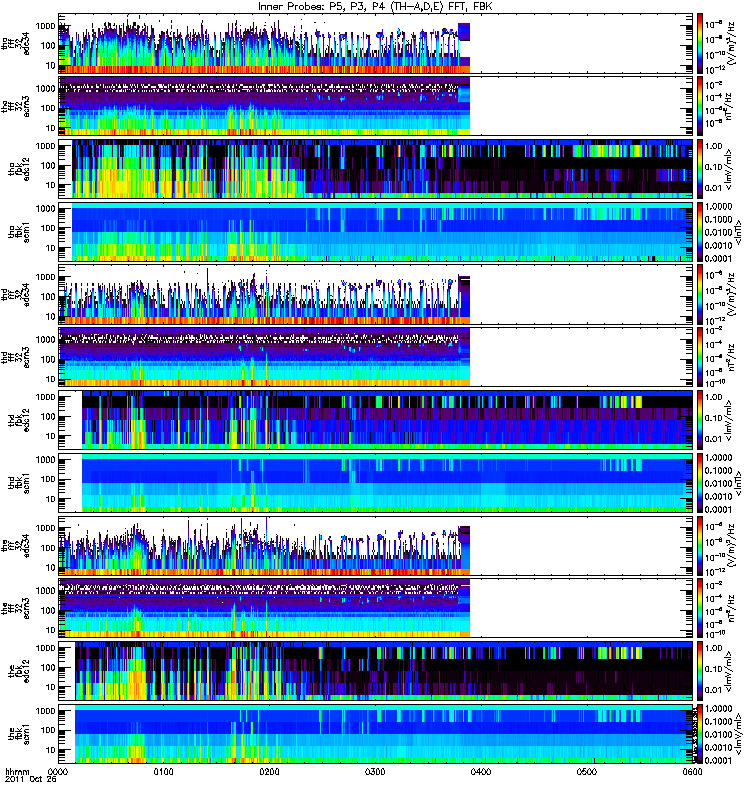Click the 'the fff 32 edc34' y-axis label
Viewport: 750px width, 800px height.
point(15,545)
